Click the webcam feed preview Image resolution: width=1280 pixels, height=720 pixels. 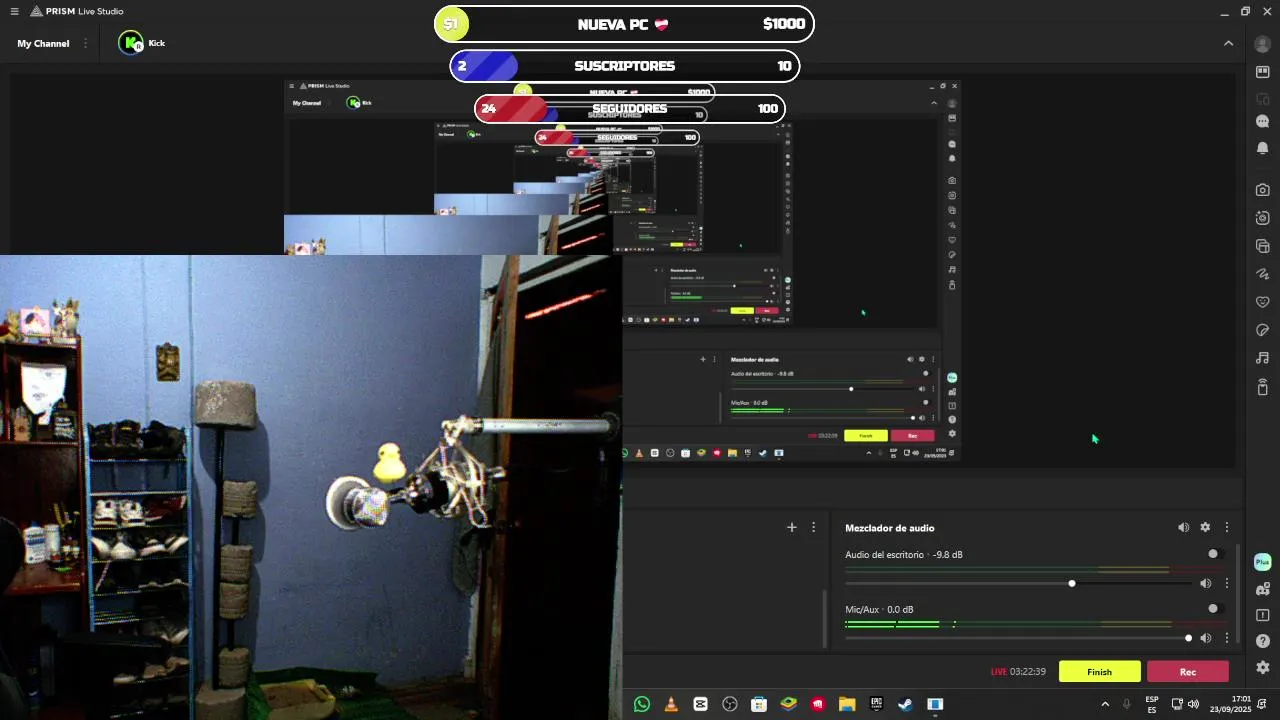tap(310, 487)
